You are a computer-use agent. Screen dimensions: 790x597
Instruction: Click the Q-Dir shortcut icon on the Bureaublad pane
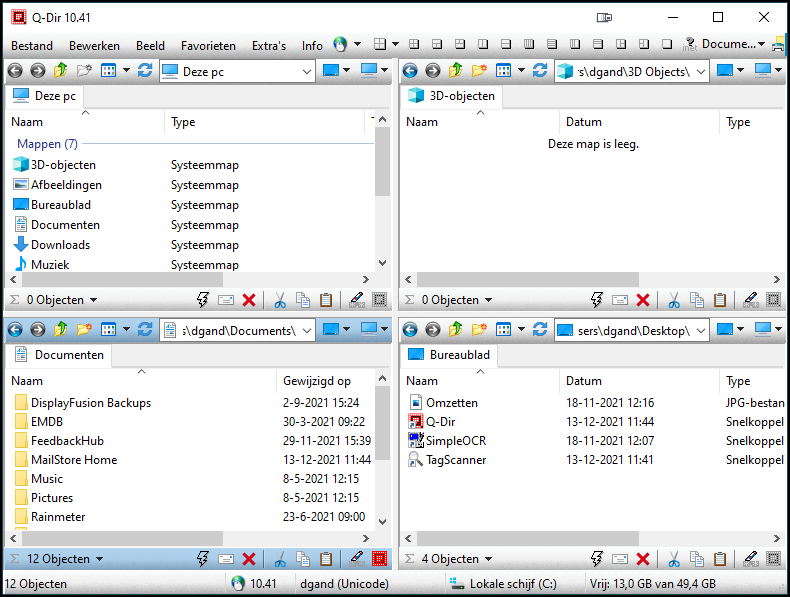pos(415,422)
